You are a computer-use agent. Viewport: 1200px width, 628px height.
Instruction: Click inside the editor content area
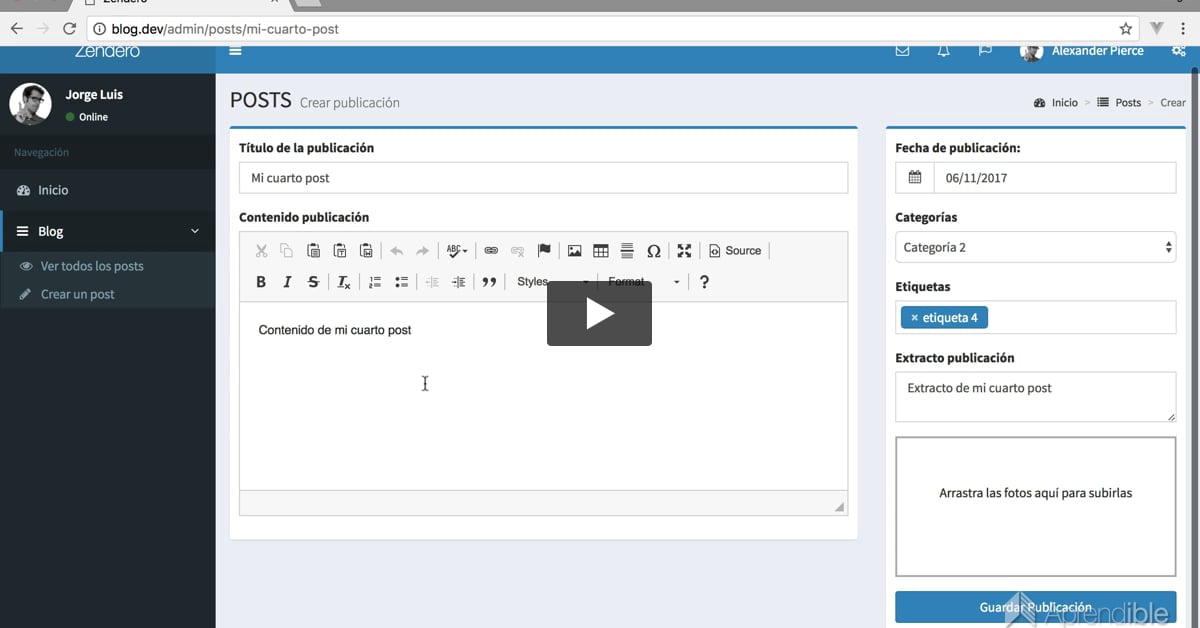[x=543, y=396]
